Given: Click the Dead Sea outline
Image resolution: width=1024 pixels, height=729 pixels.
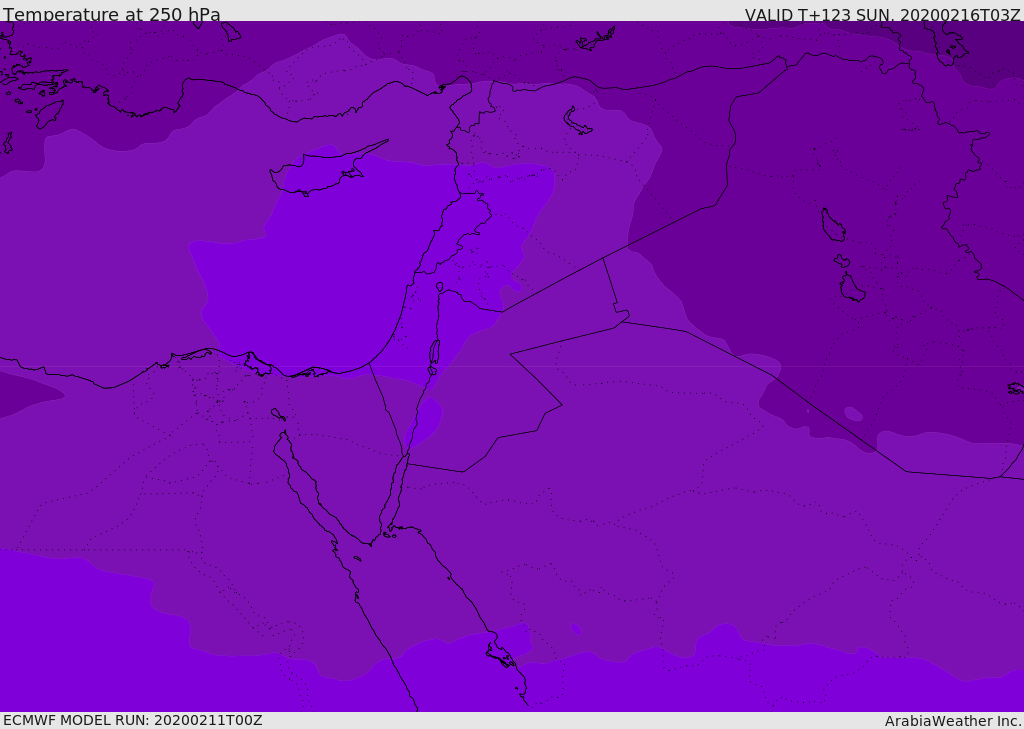Looking at the screenshot, I should [434, 353].
